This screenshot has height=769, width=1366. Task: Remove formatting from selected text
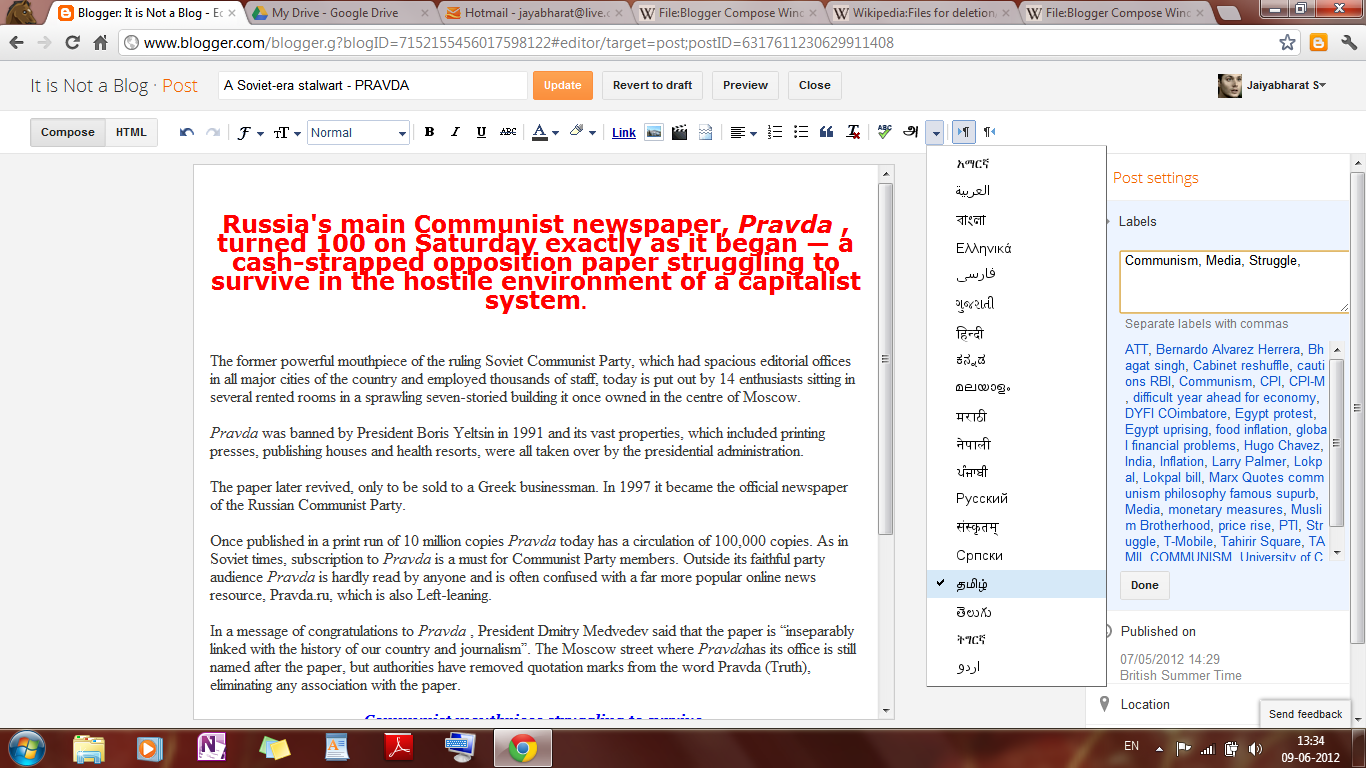click(853, 132)
